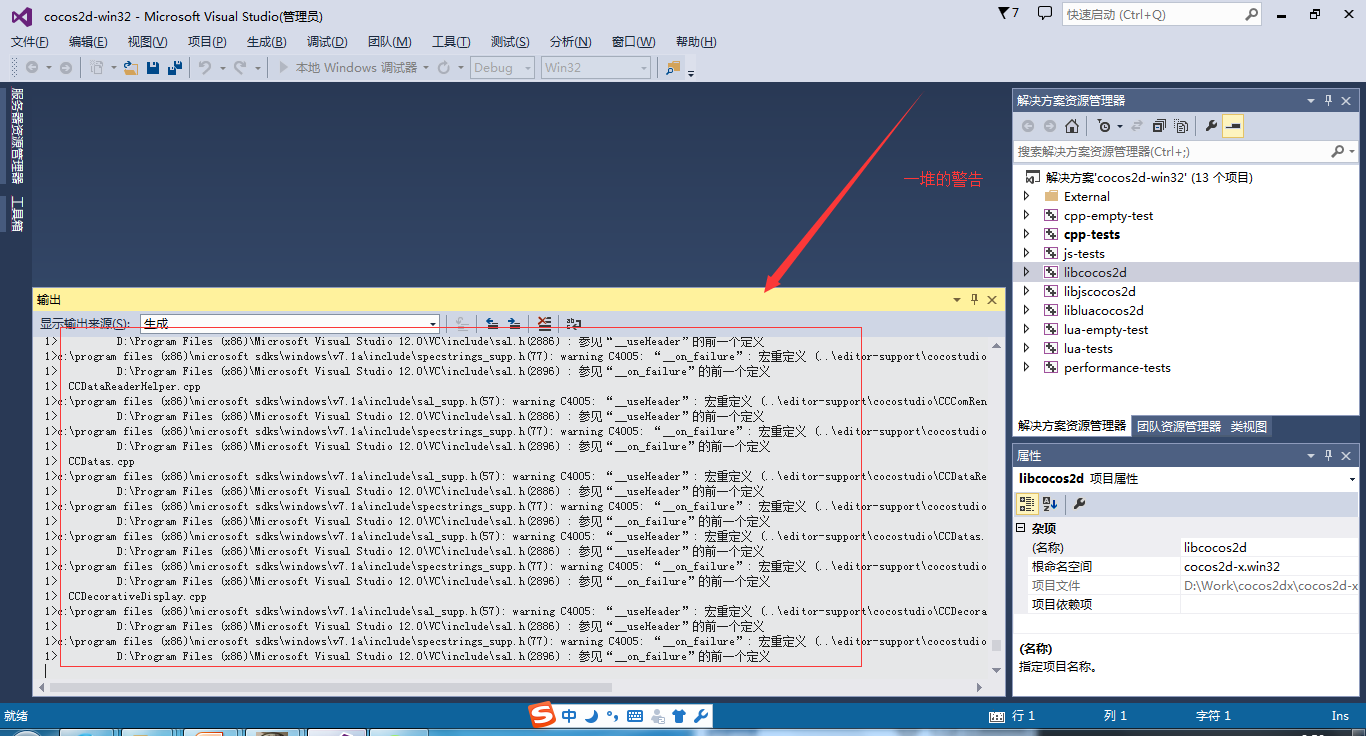Open the 工具箱 side tab
Viewport: 1366px width, 736px height.
coord(17,212)
